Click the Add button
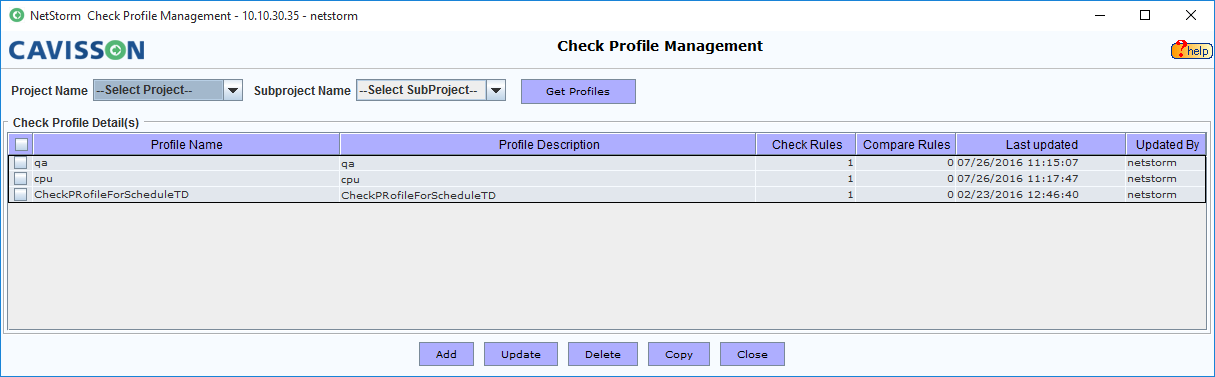The image size is (1215, 377). [x=446, y=354]
